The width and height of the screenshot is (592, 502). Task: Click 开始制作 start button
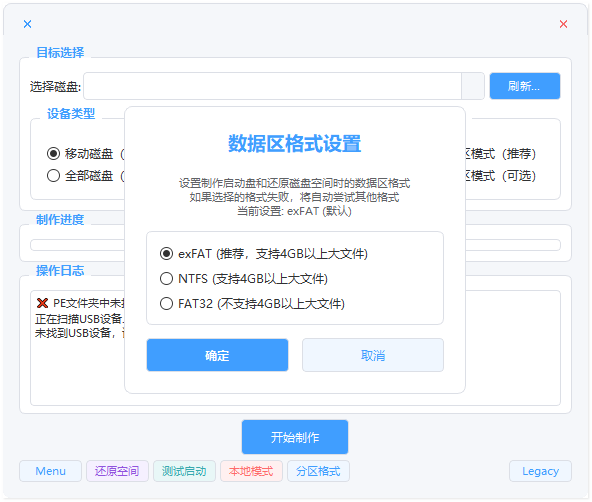[295, 437]
